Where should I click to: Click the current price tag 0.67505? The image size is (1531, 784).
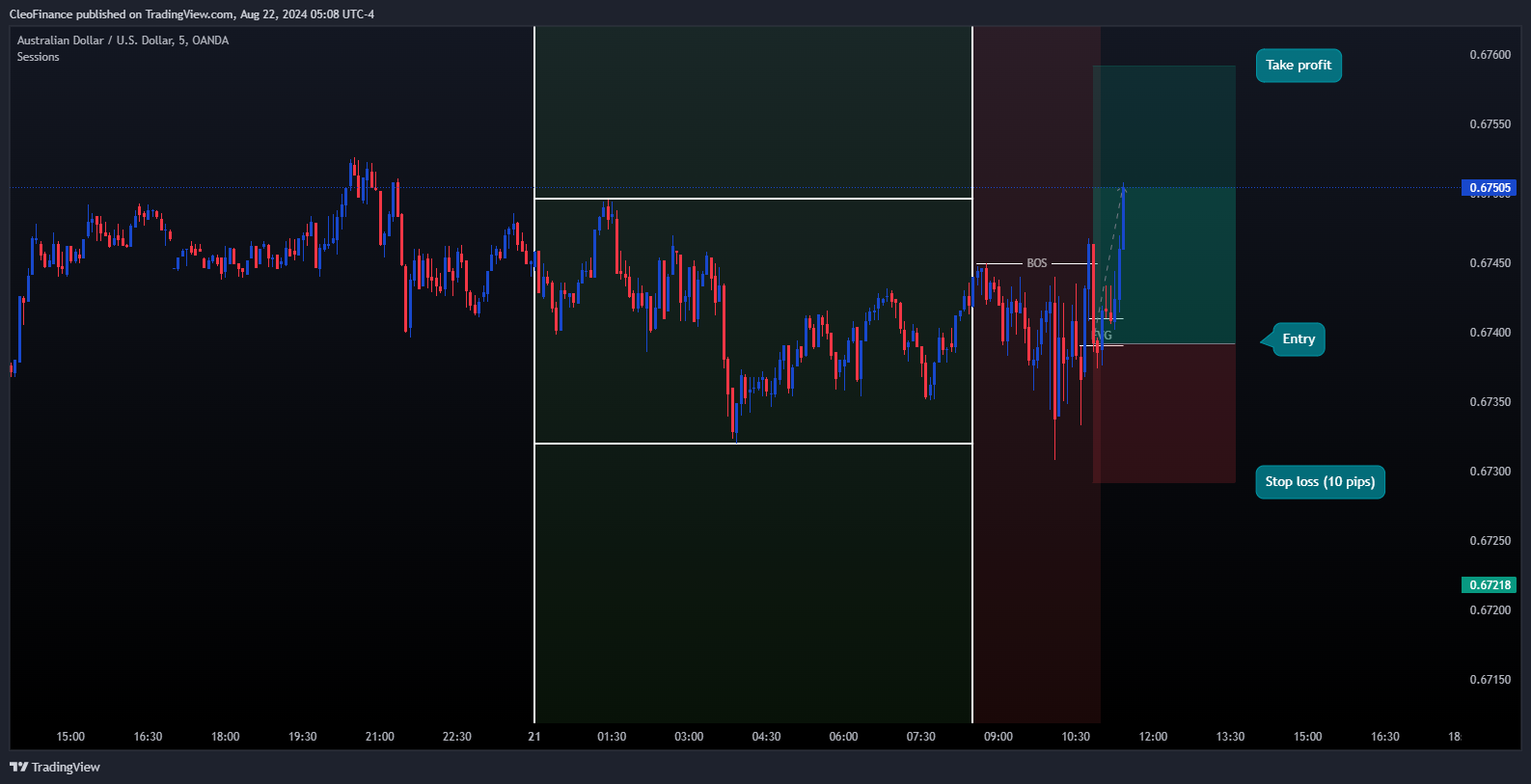click(x=1490, y=188)
